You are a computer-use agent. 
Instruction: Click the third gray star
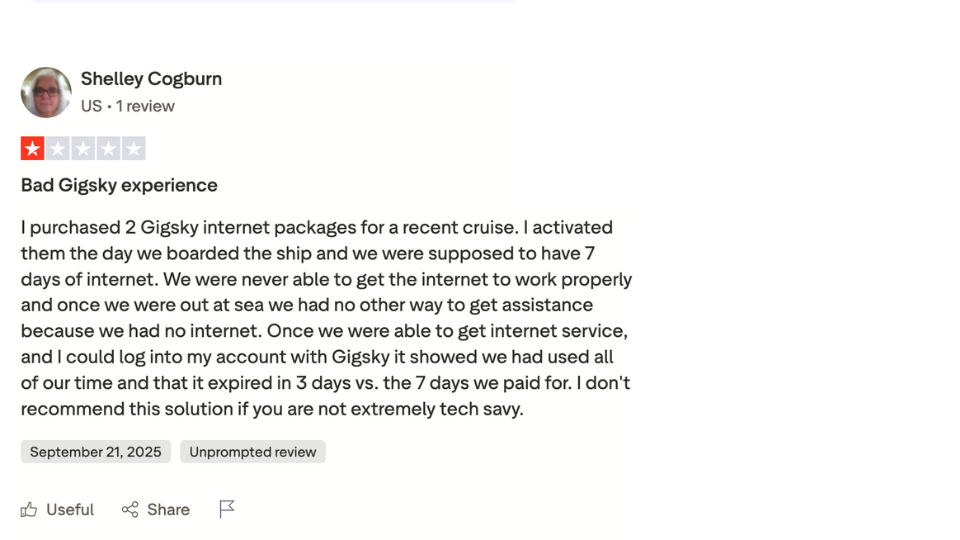coord(83,149)
